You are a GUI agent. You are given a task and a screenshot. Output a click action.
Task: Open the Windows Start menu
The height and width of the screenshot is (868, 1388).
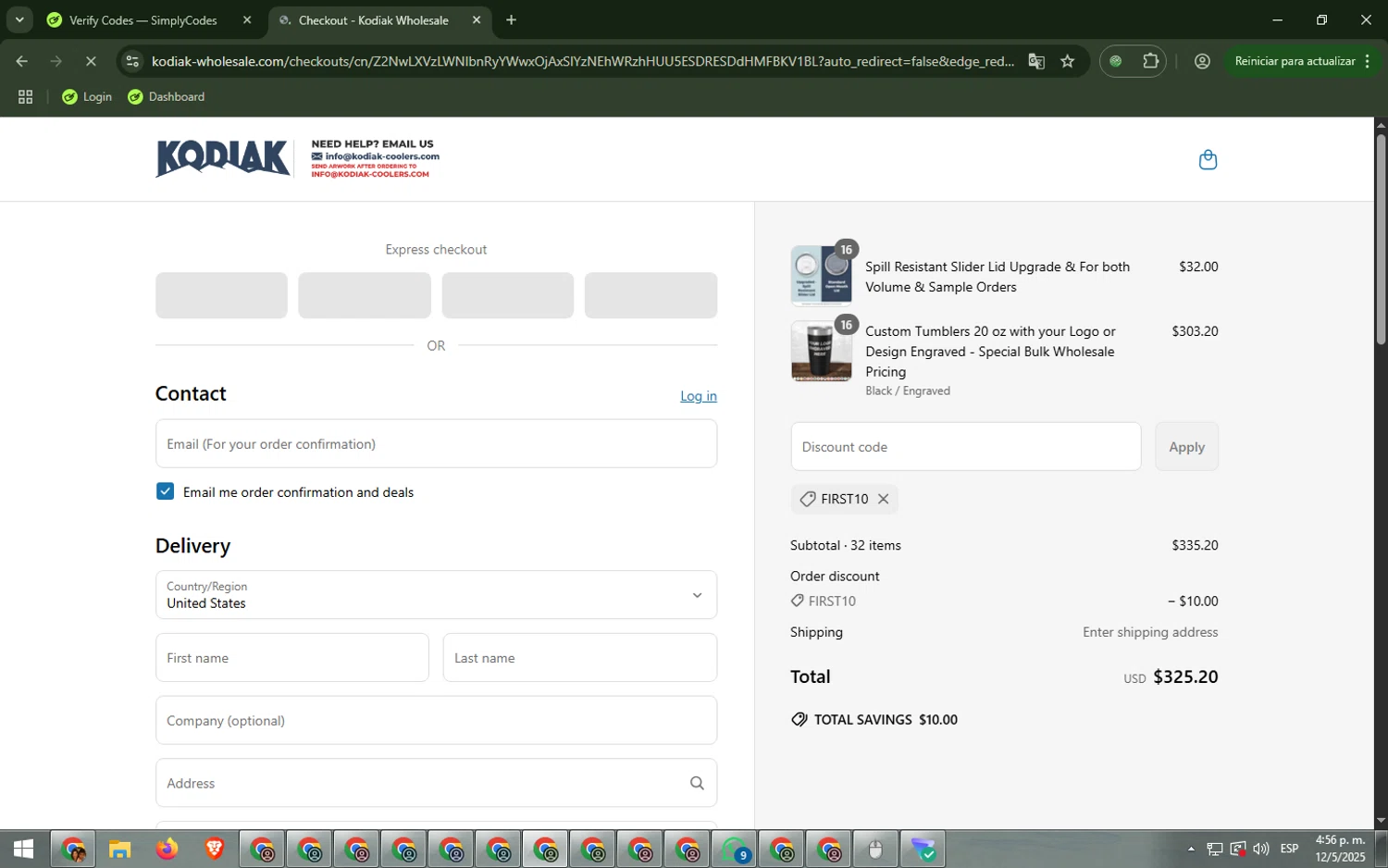(24, 849)
